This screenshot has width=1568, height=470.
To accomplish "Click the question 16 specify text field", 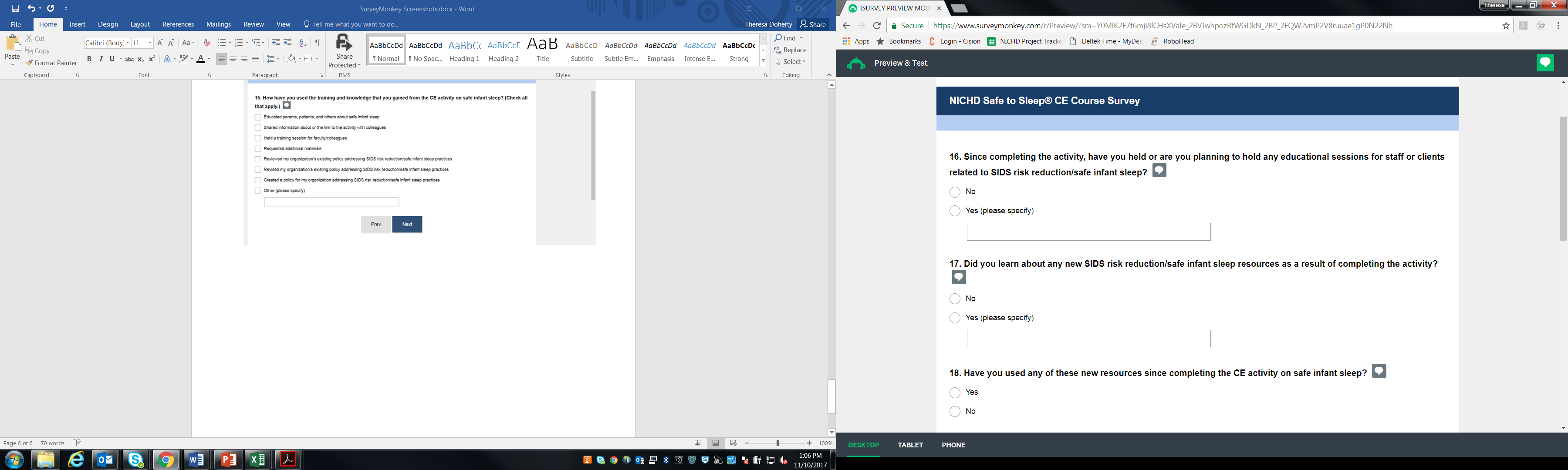I will 1088,232.
